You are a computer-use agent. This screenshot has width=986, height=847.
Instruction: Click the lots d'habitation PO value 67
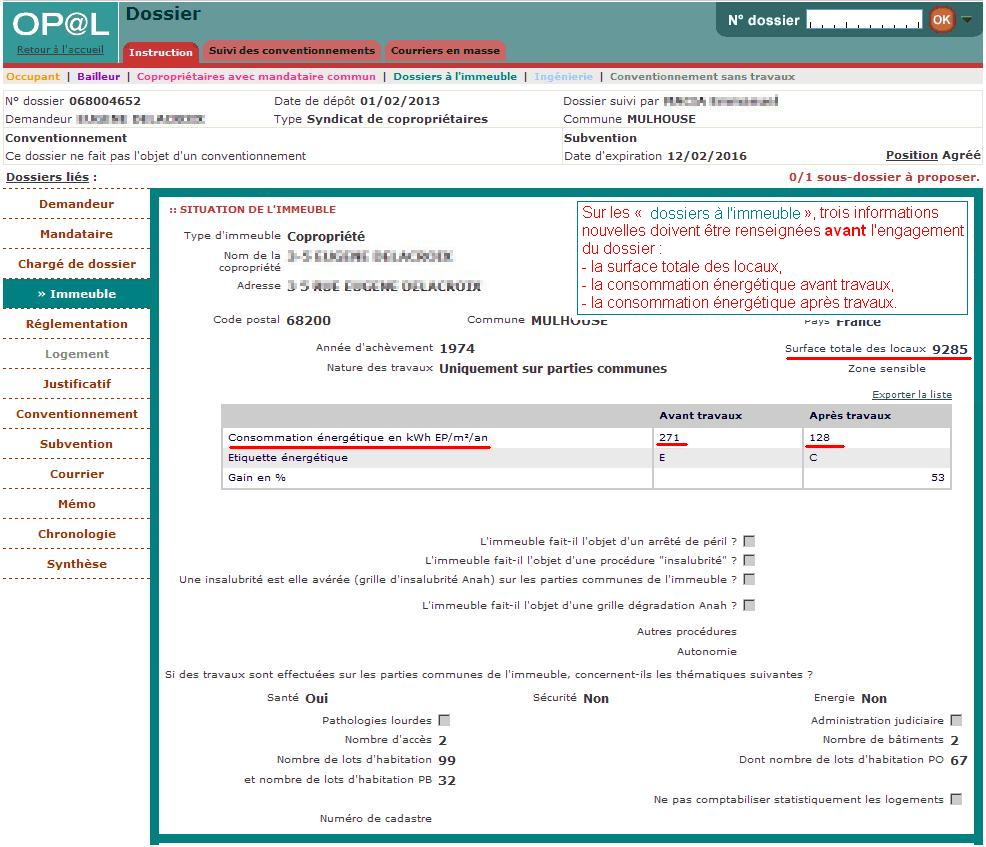[x=959, y=761]
